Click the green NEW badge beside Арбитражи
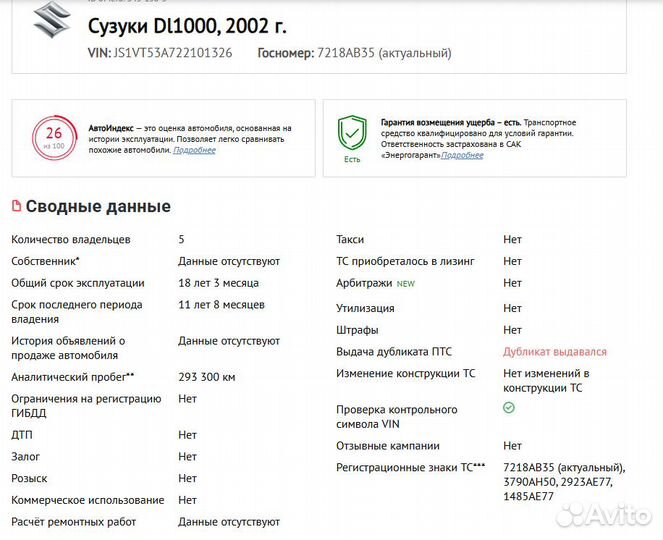 click(x=405, y=284)
